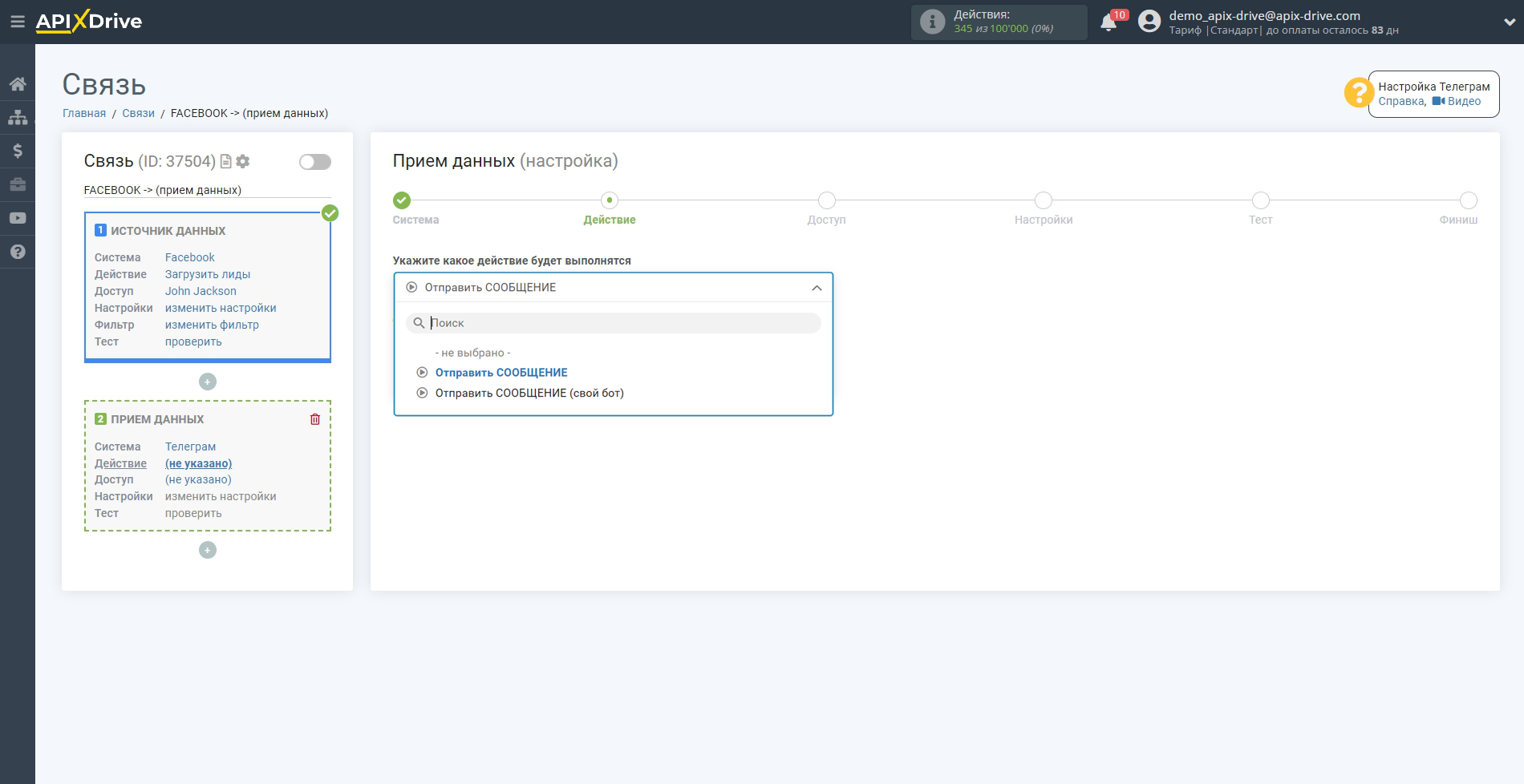The image size is (1524, 784).
Task: Select Отправить СООБЩЕНИЕ option
Action: tap(501, 373)
